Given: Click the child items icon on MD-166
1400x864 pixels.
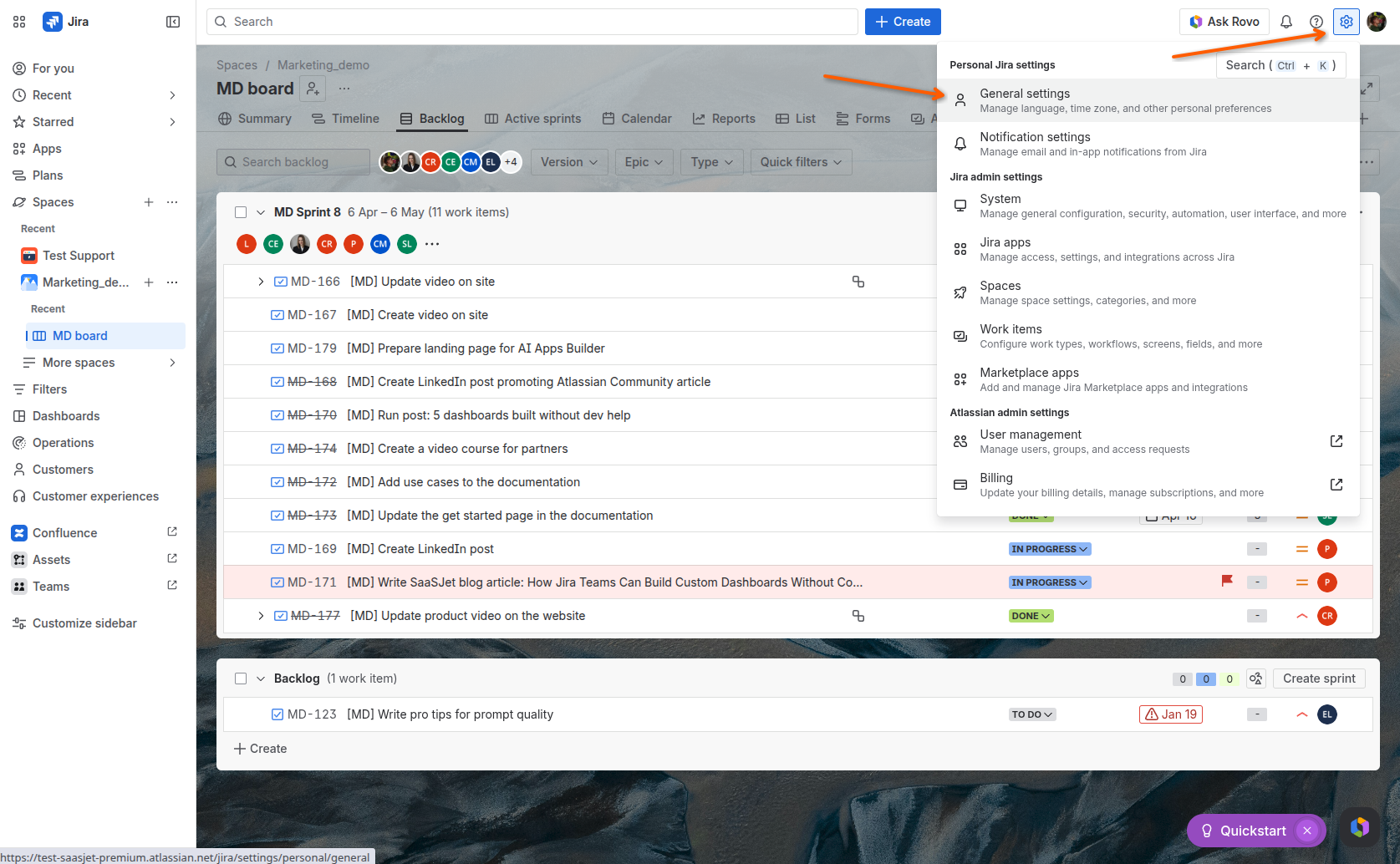Looking at the screenshot, I should click(x=858, y=282).
